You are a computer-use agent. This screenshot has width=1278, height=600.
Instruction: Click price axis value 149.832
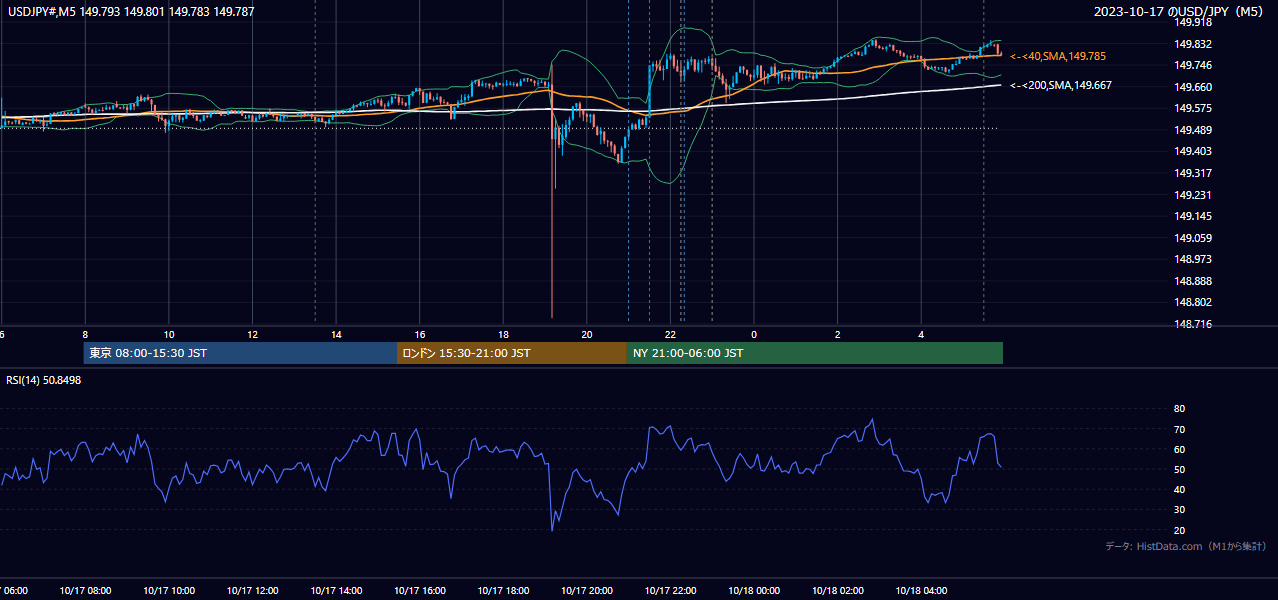click(1192, 44)
